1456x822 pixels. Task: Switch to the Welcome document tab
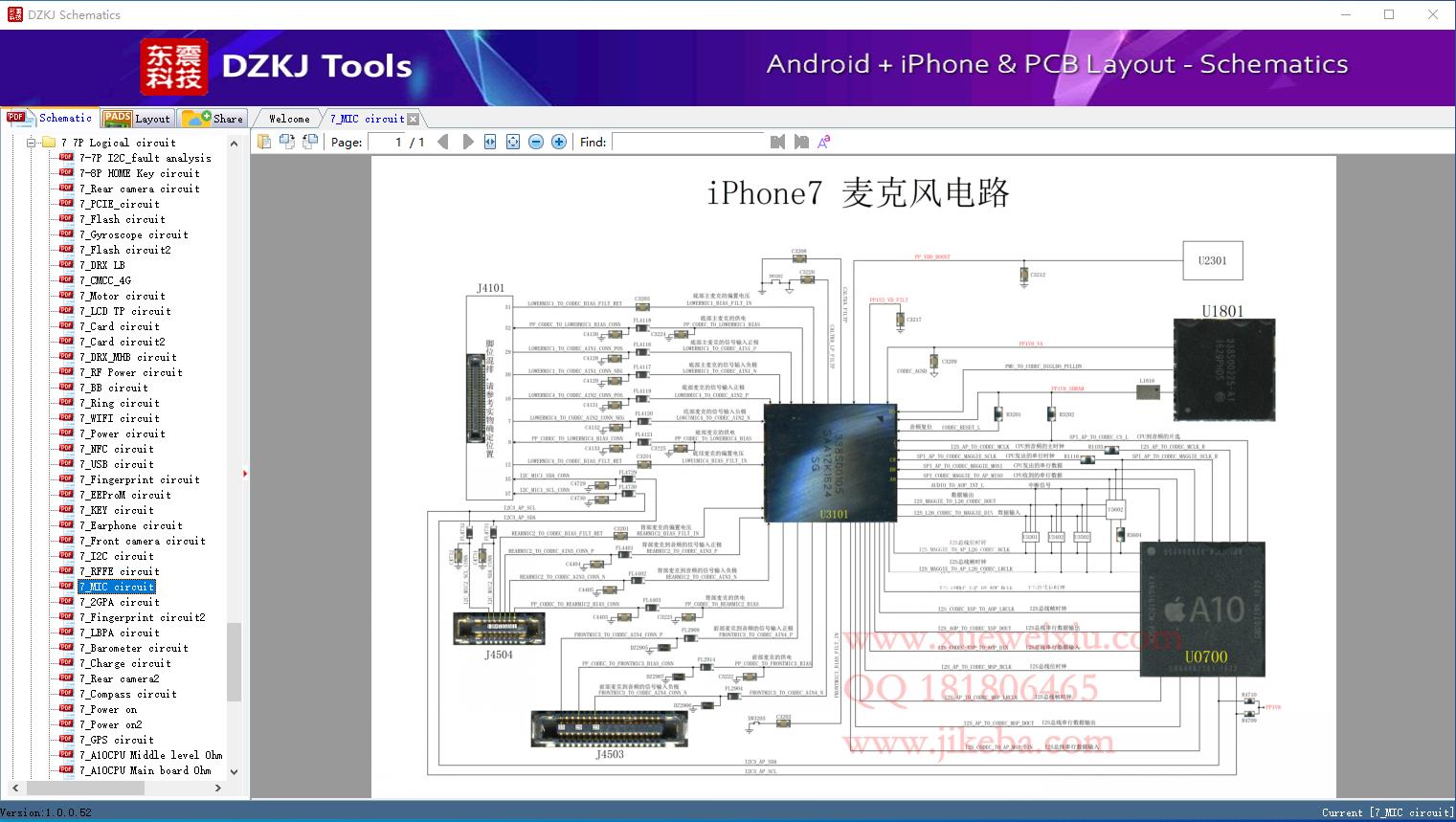coord(289,119)
